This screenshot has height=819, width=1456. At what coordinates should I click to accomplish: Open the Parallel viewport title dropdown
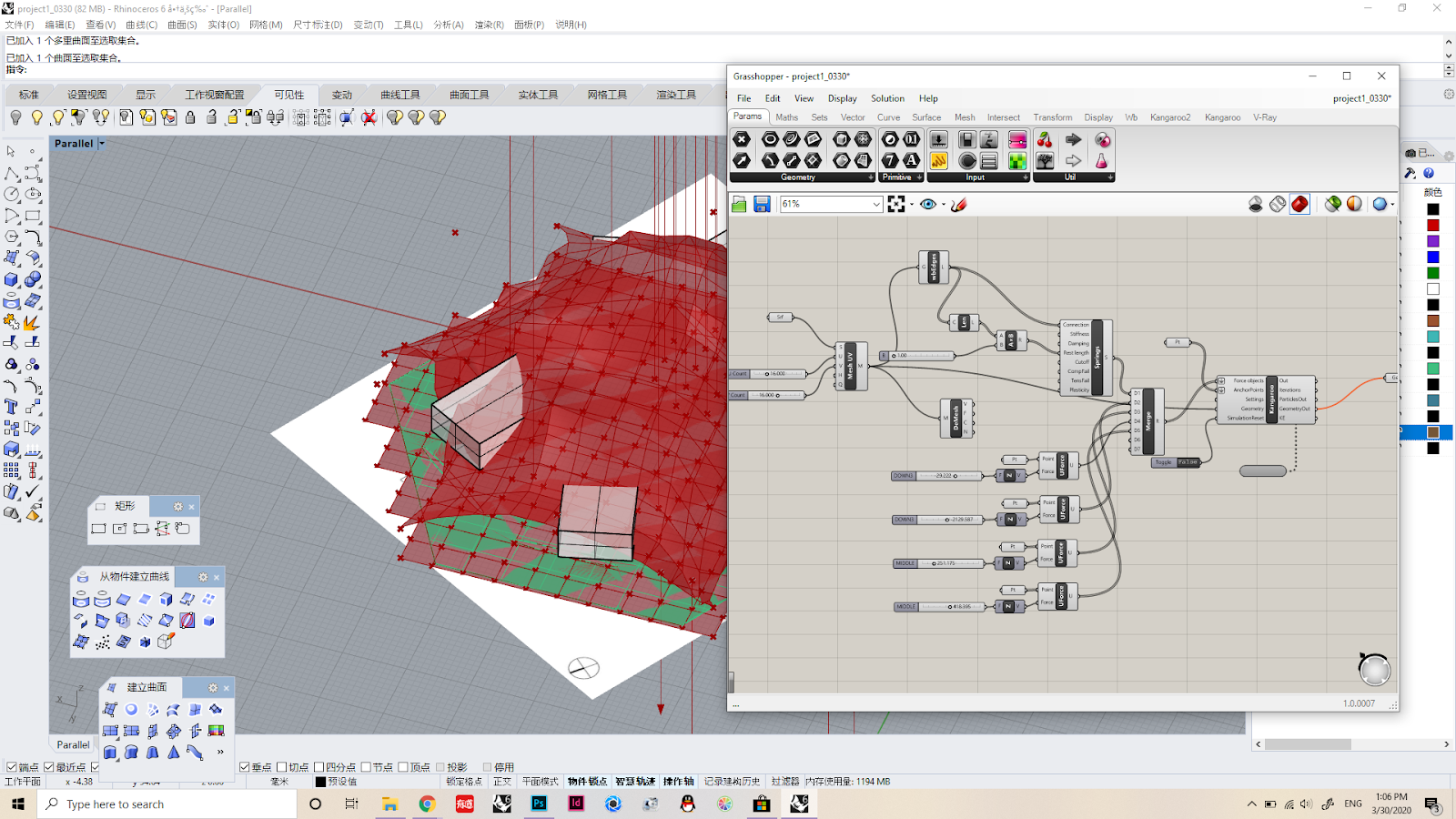click(101, 143)
